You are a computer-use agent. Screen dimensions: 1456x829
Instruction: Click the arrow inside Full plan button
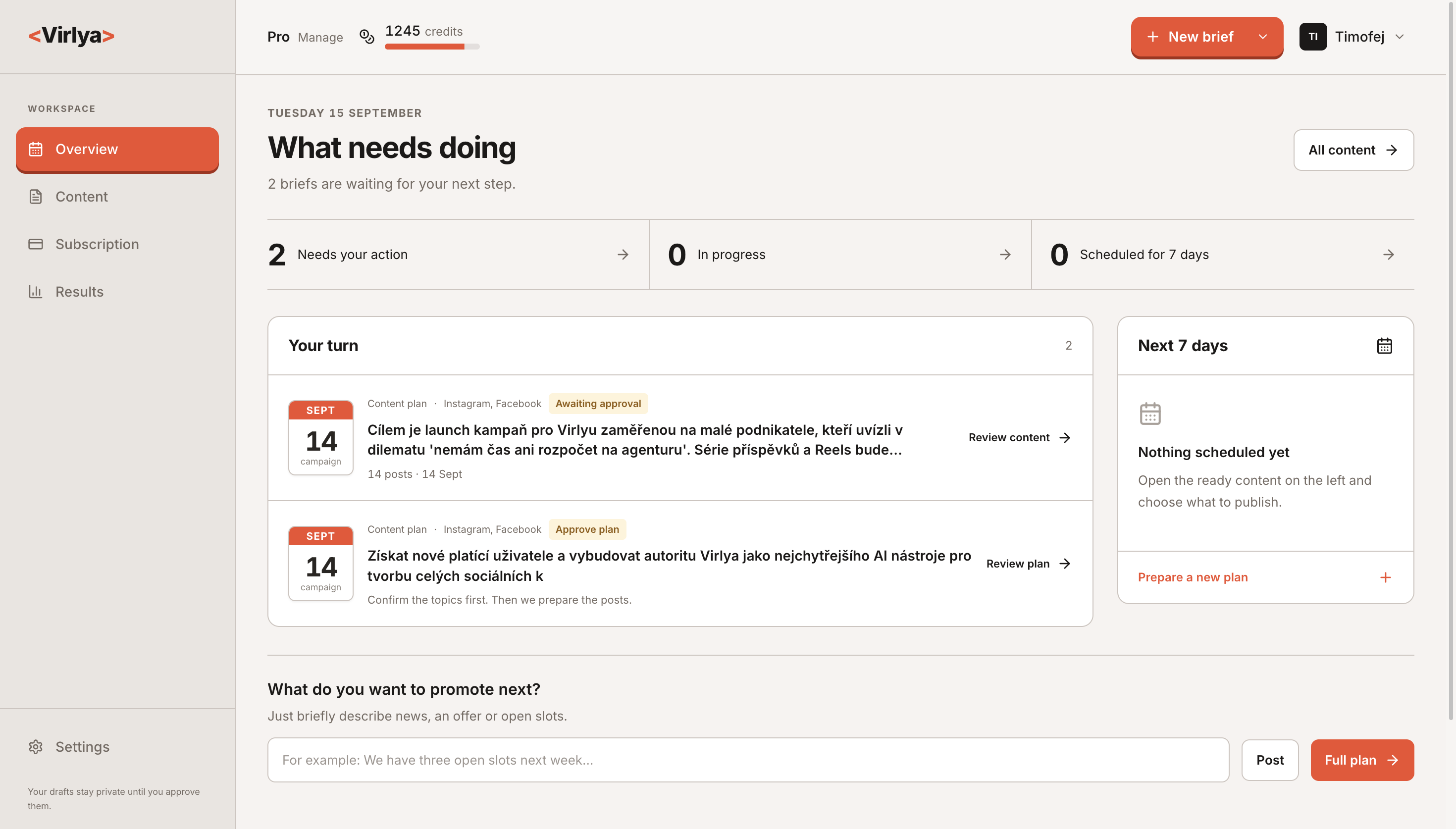[x=1392, y=760]
